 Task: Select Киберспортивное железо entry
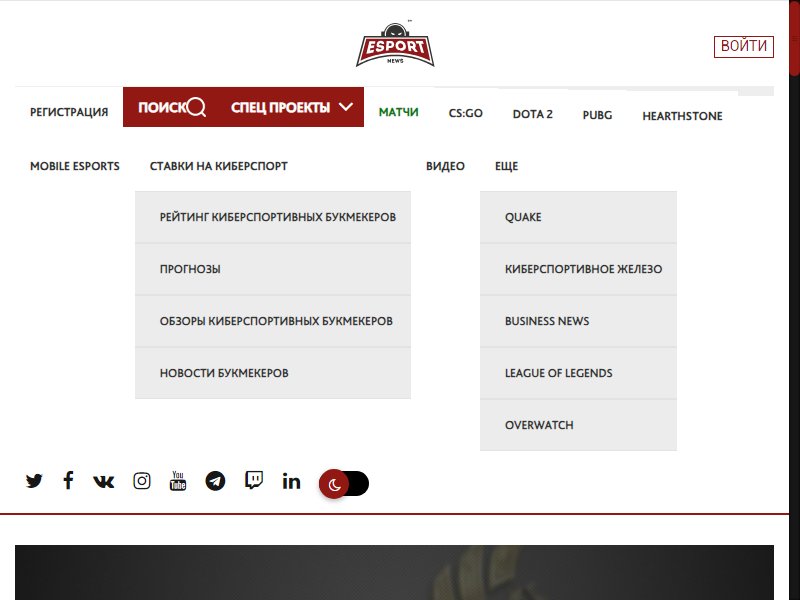[579, 269]
